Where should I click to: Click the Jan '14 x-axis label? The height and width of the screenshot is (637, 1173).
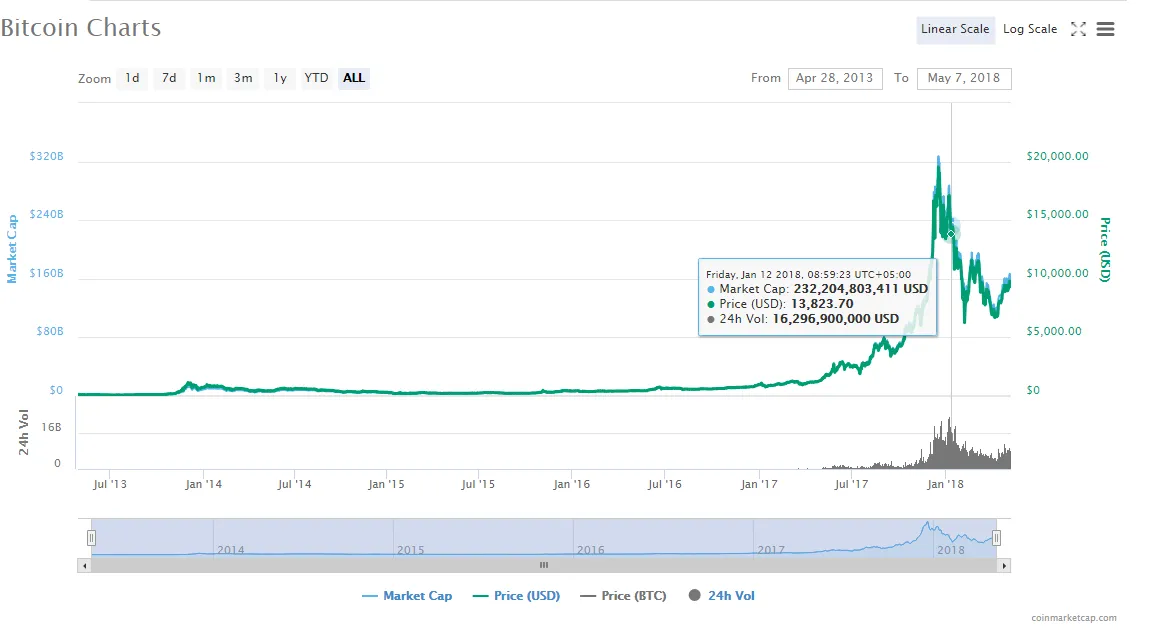(x=203, y=484)
